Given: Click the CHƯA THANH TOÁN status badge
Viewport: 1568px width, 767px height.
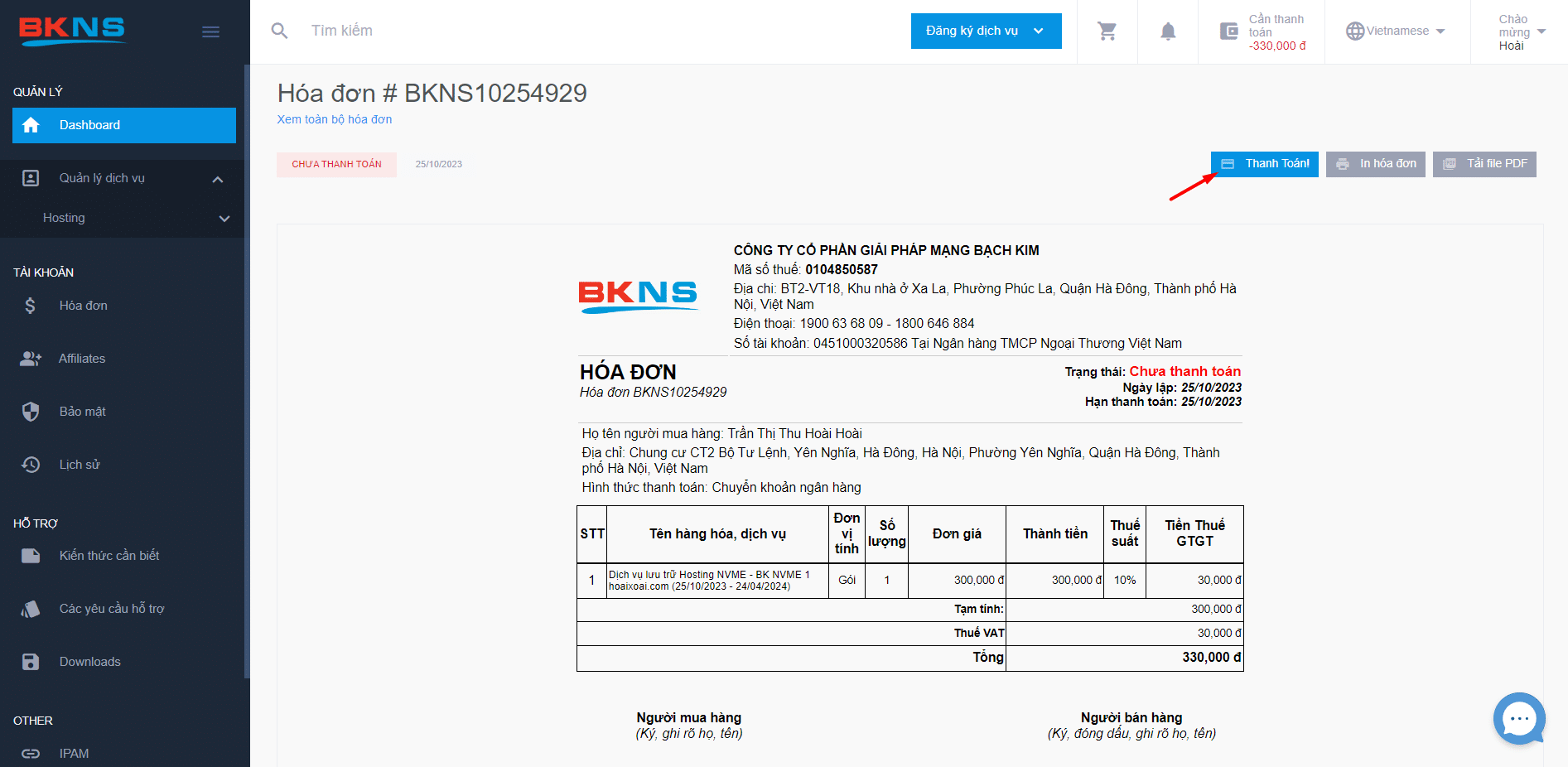Looking at the screenshot, I should click(x=336, y=164).
